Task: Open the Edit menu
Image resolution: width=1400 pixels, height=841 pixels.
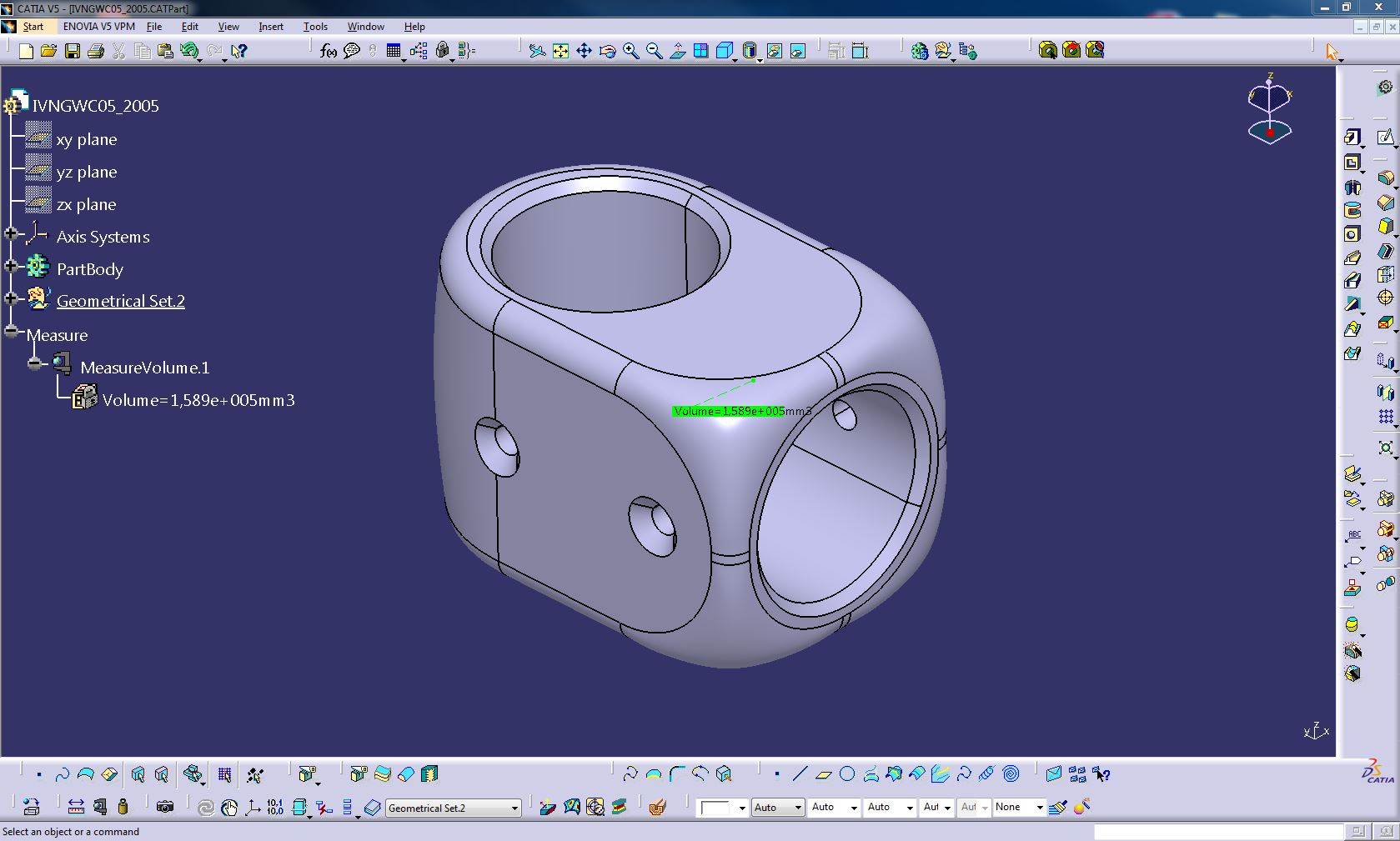Action: pyautogui.click(x=190, y=27)
